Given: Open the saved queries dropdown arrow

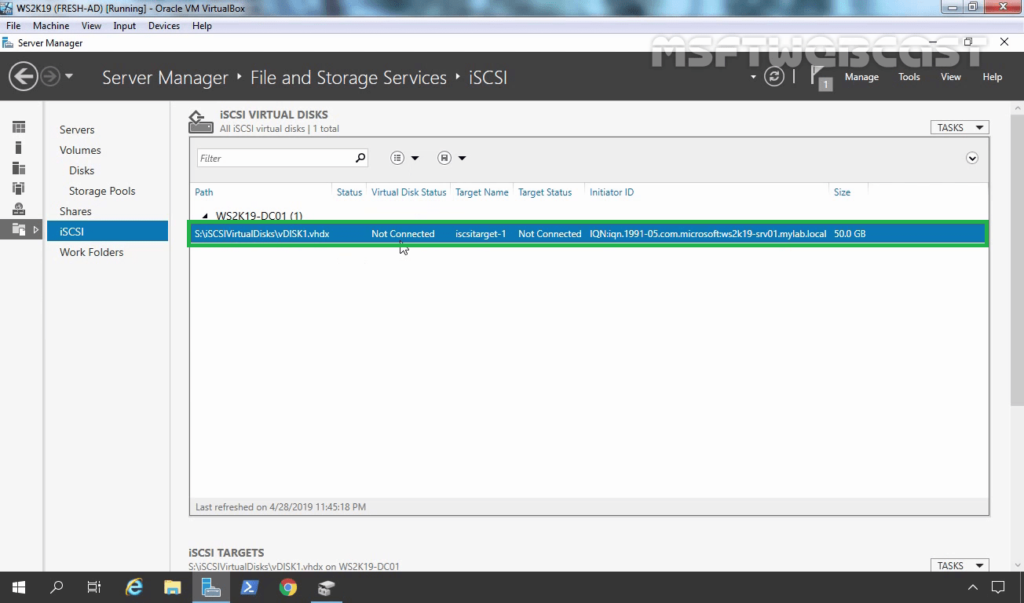Looking at the screenshot, I should [462, 158].
